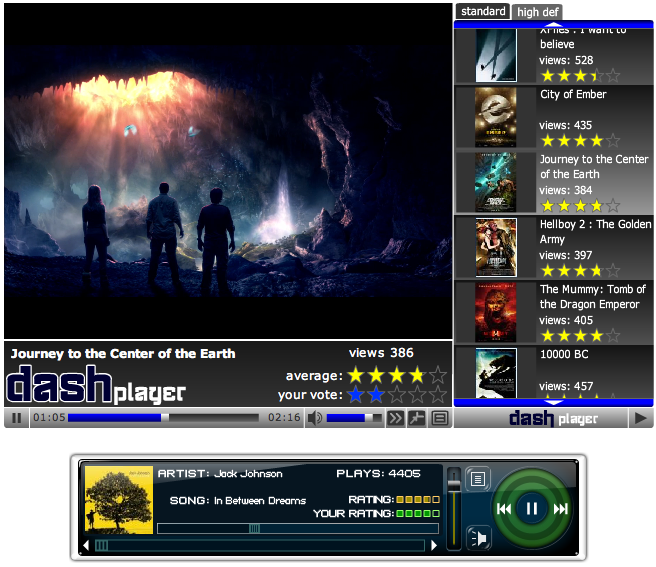Image resolution: width=656 pixels, height=567 pixels.
Task: Select the 10000 BC poster thumbnail
Action: pos(496,373)
